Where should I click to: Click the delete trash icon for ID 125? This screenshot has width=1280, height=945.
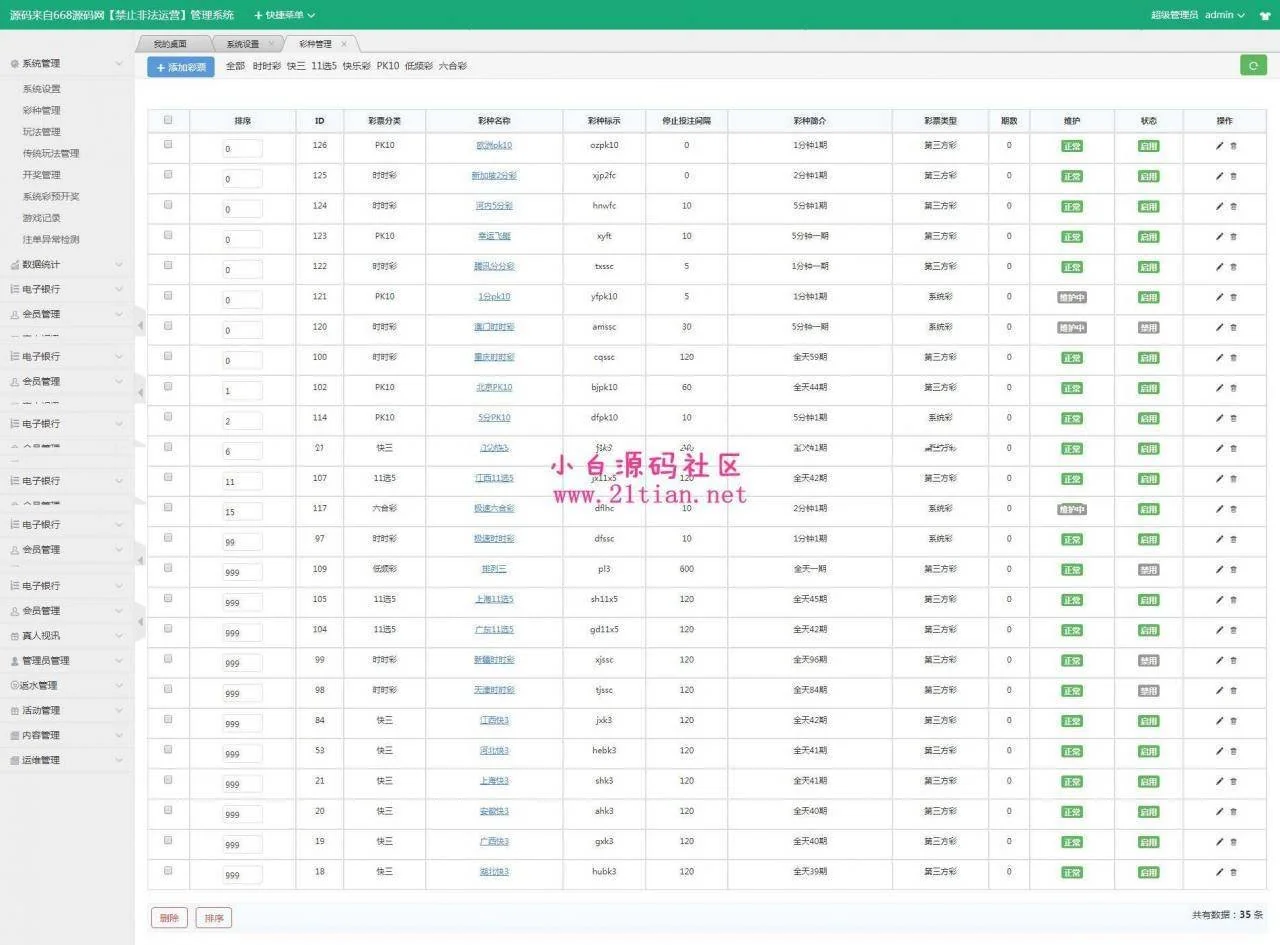[1233, 176]
